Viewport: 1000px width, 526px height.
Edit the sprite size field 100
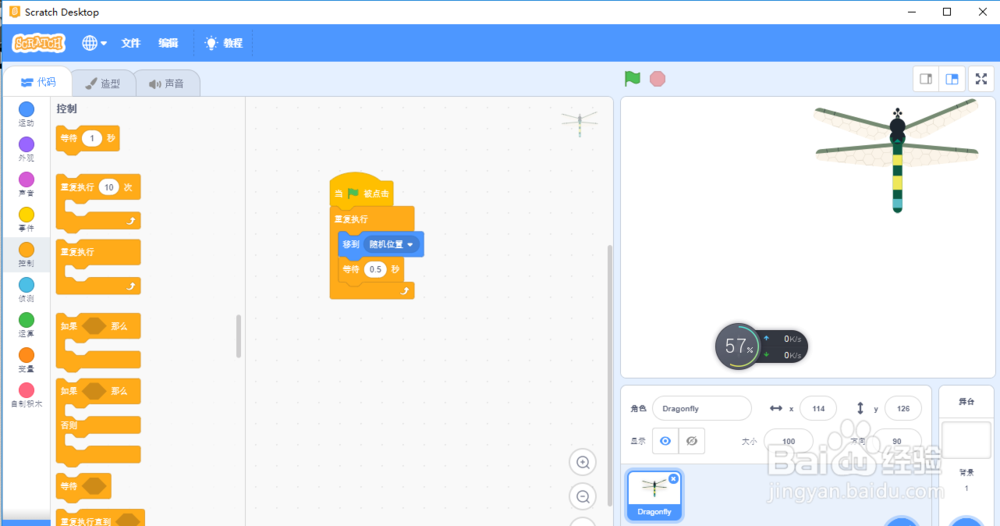(788, 441)
